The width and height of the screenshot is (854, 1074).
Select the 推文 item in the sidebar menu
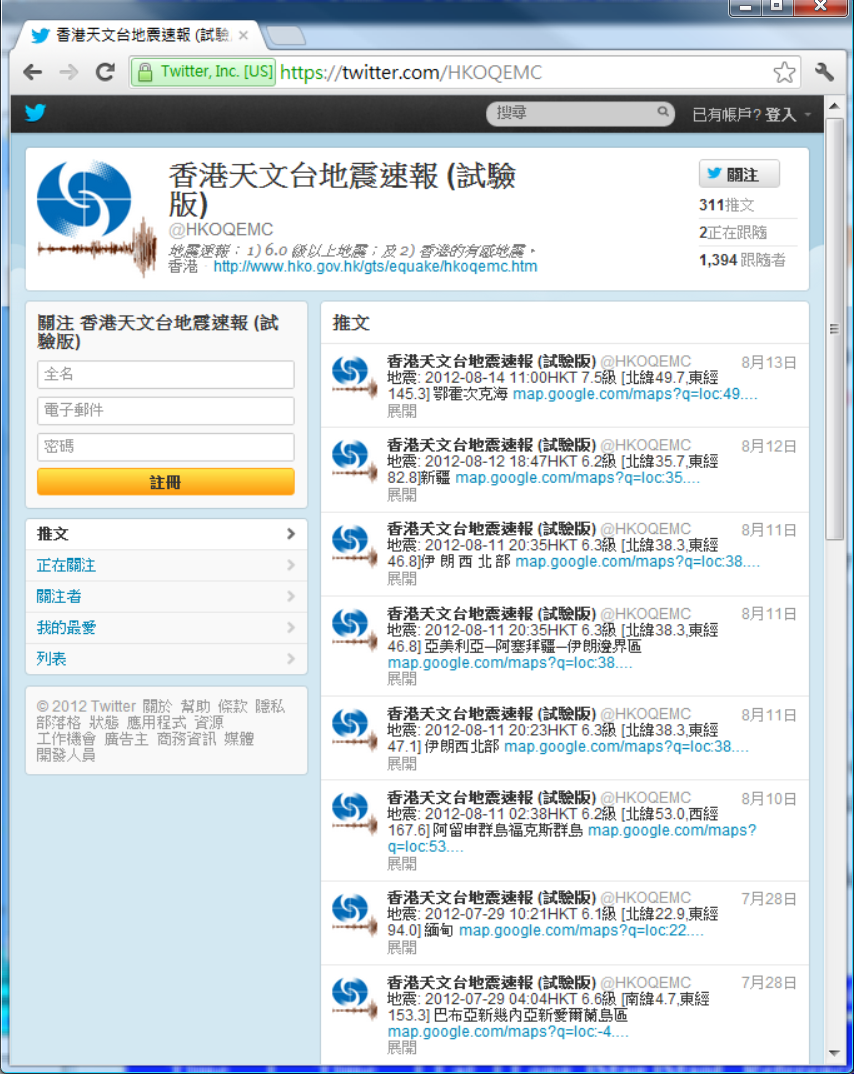(x=166, y=534)
